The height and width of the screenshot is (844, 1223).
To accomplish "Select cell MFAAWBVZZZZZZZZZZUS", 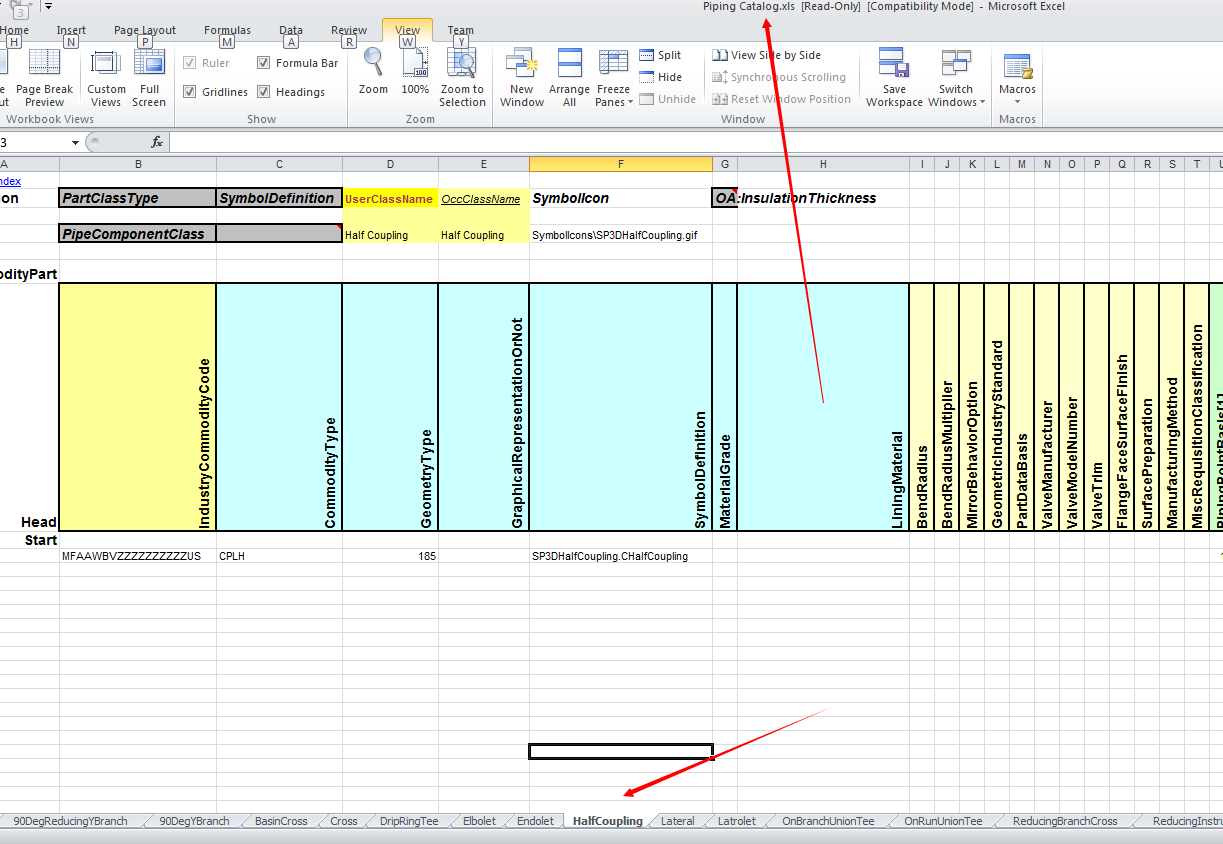I will coord(138,556).
